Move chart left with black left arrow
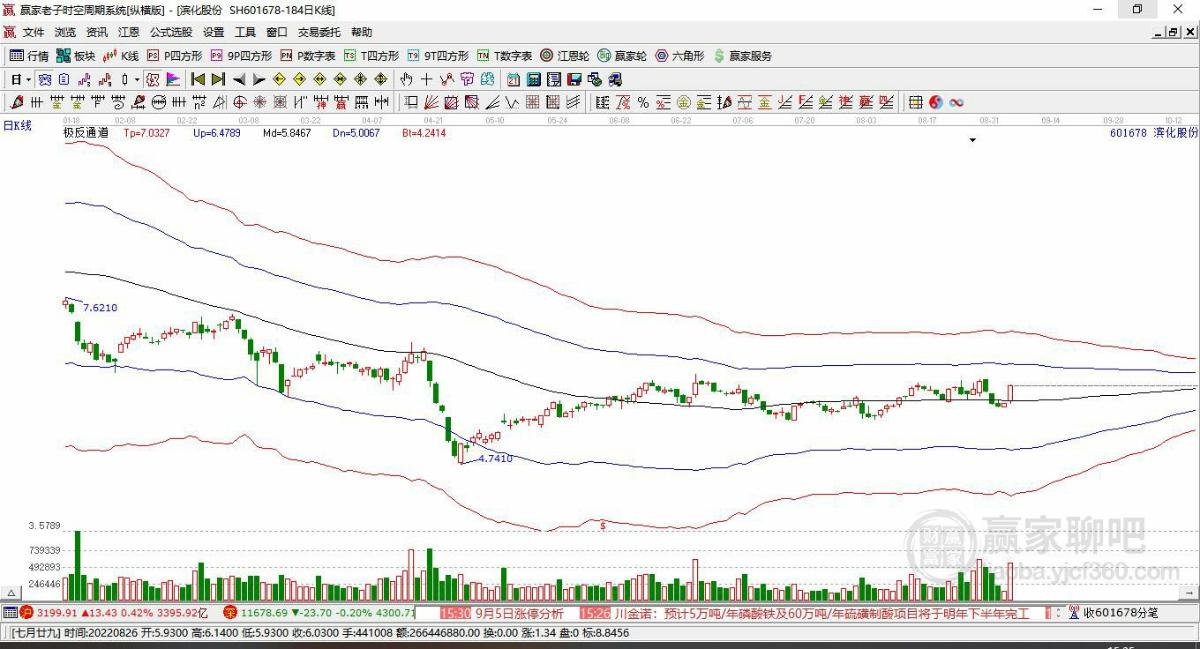Screen dimensions: 1200x649 (239, 79)
